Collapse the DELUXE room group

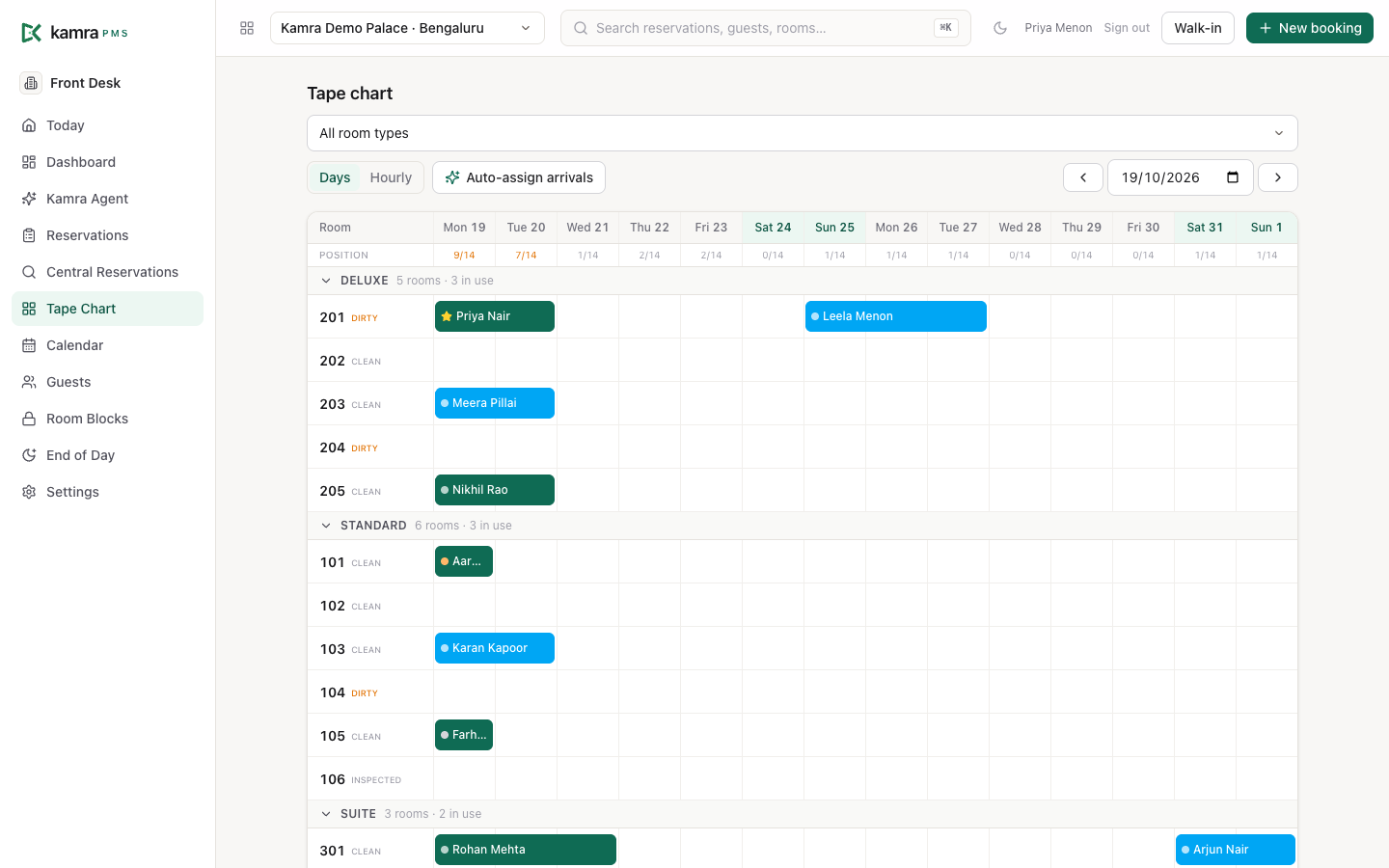pos(326,281)
